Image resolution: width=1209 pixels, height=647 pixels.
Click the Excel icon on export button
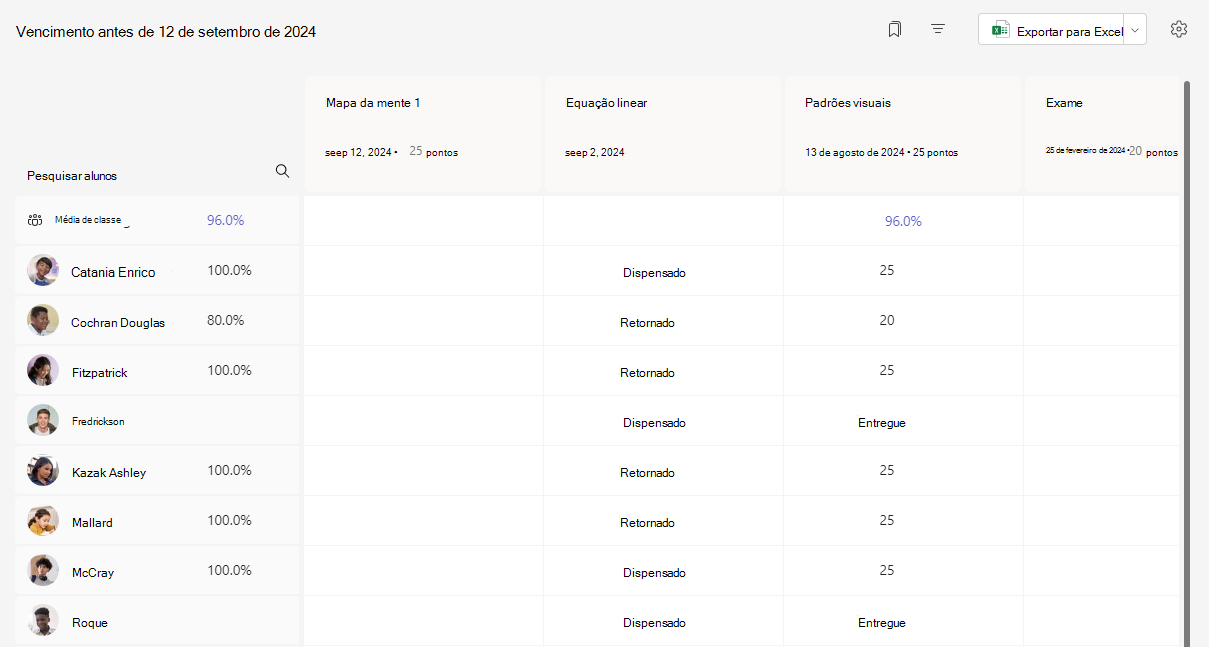1000,31
